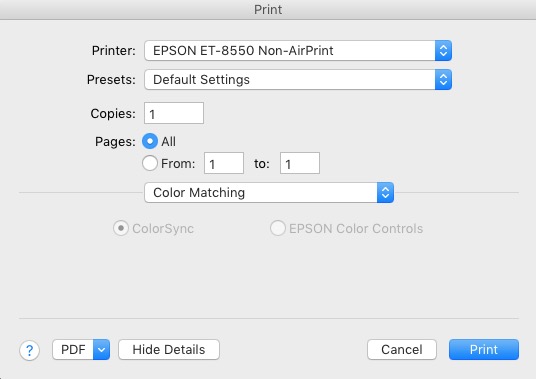Select the All pages radio button
Image resolution: width=536 pixels, height=379 pixels.
tap(150, 141)
